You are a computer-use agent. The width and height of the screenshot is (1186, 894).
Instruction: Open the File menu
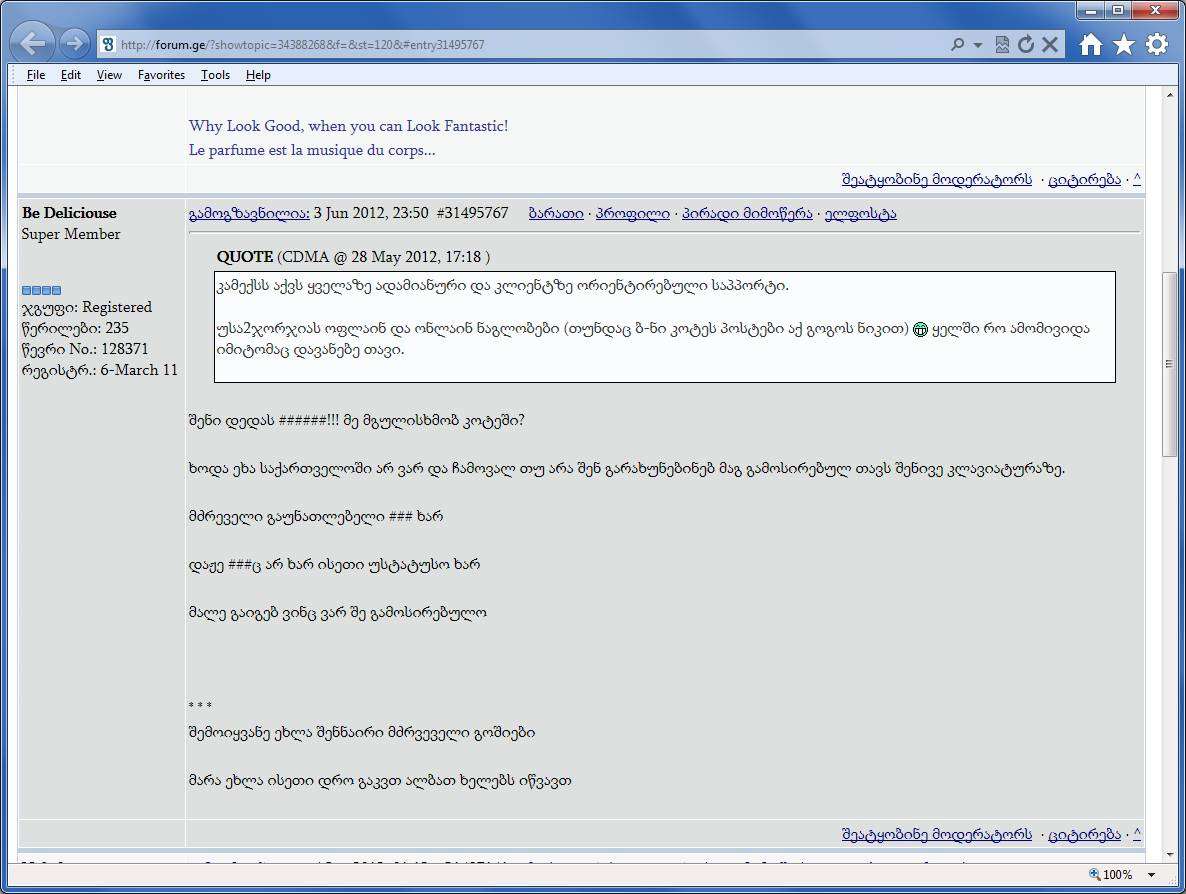(x=36, y=75)
